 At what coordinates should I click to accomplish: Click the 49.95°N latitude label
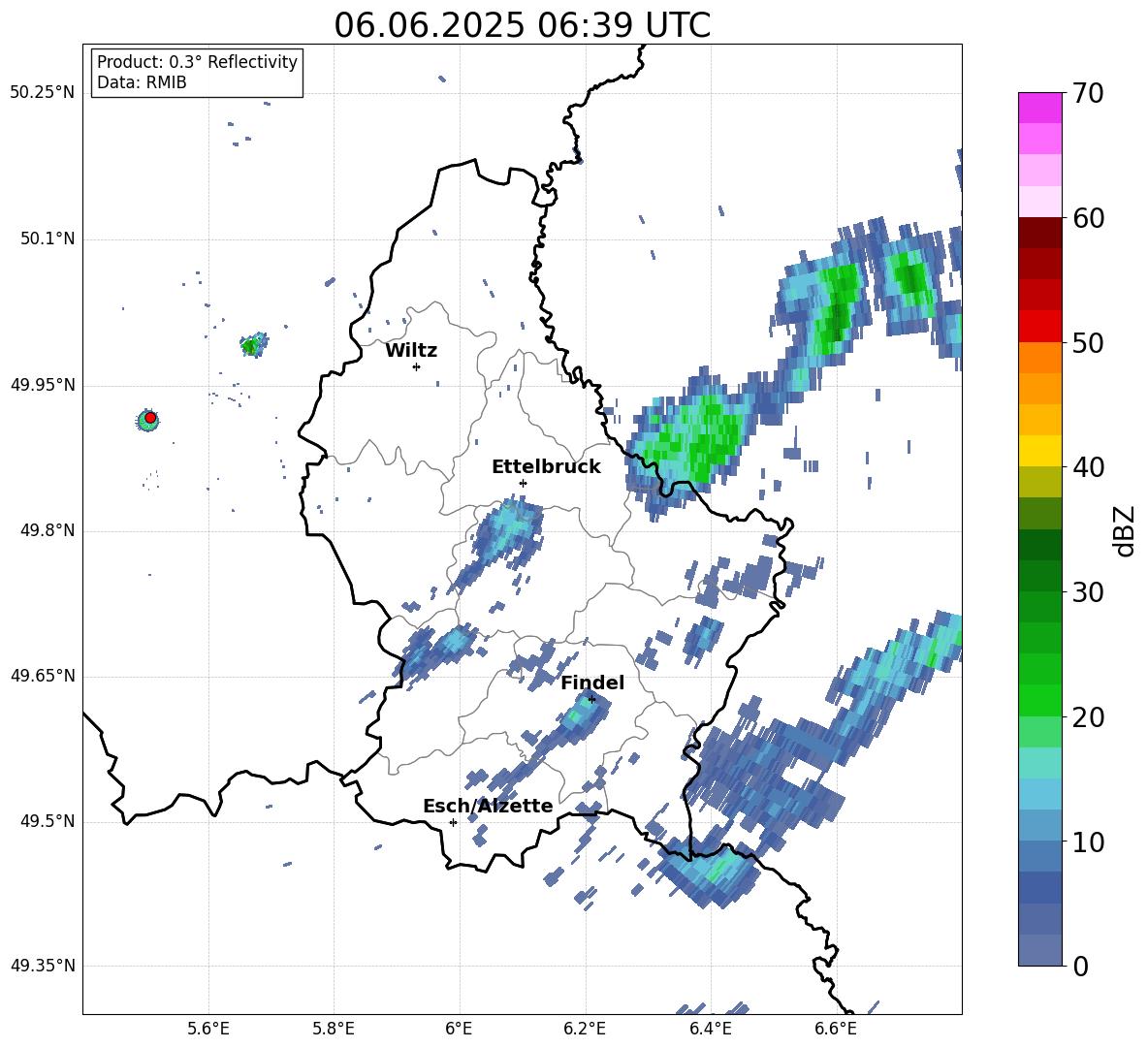tap(43, 385)
